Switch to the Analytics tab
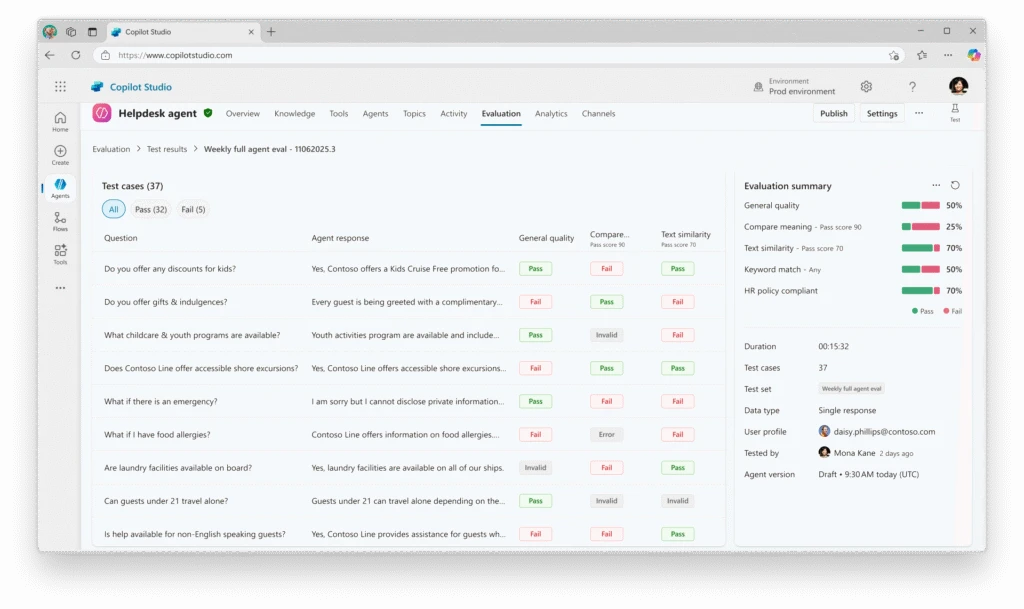Screen dimensions: 1024x609 pos(551,114)
